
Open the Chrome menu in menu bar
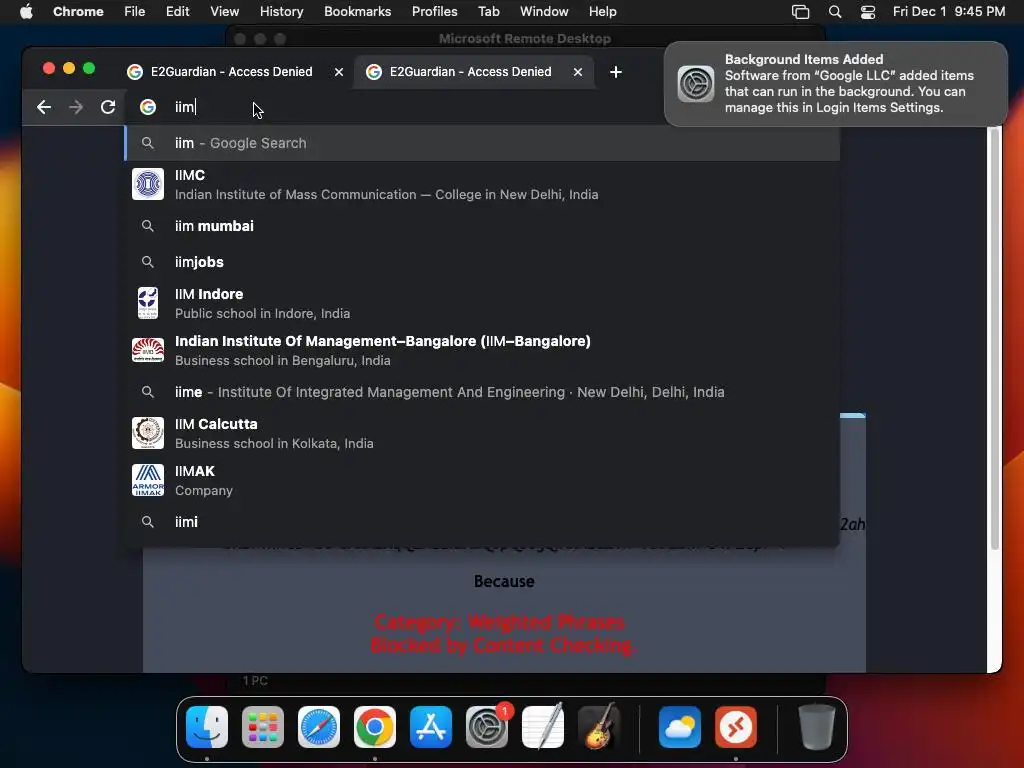coord(78,11)
